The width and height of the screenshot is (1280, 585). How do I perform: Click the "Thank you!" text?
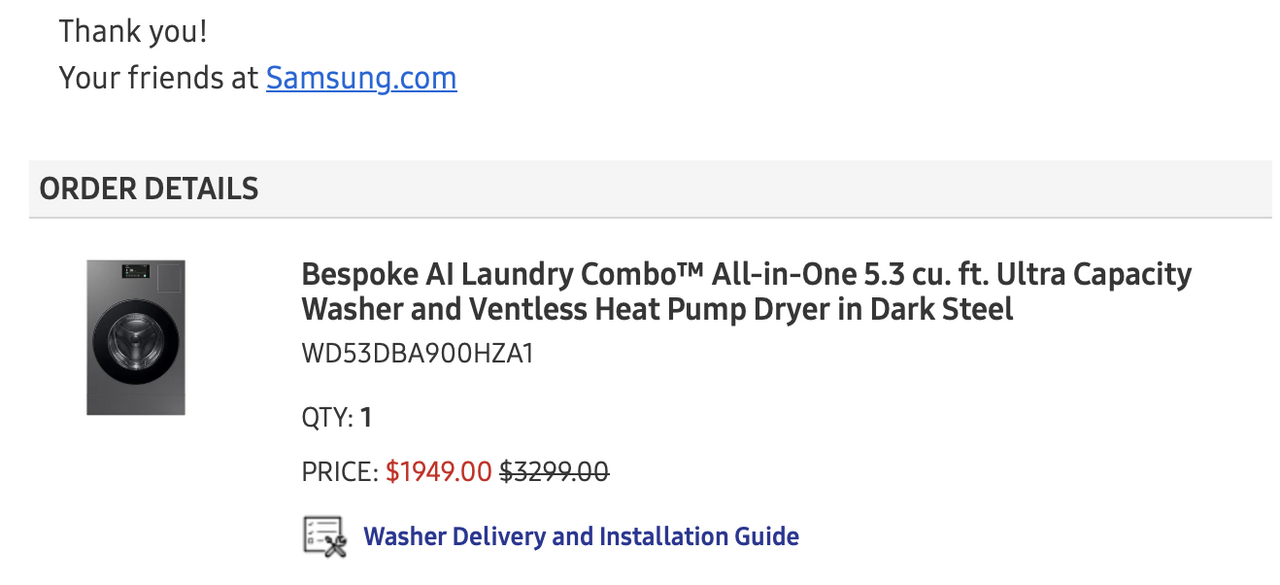[x=133, y=31]
